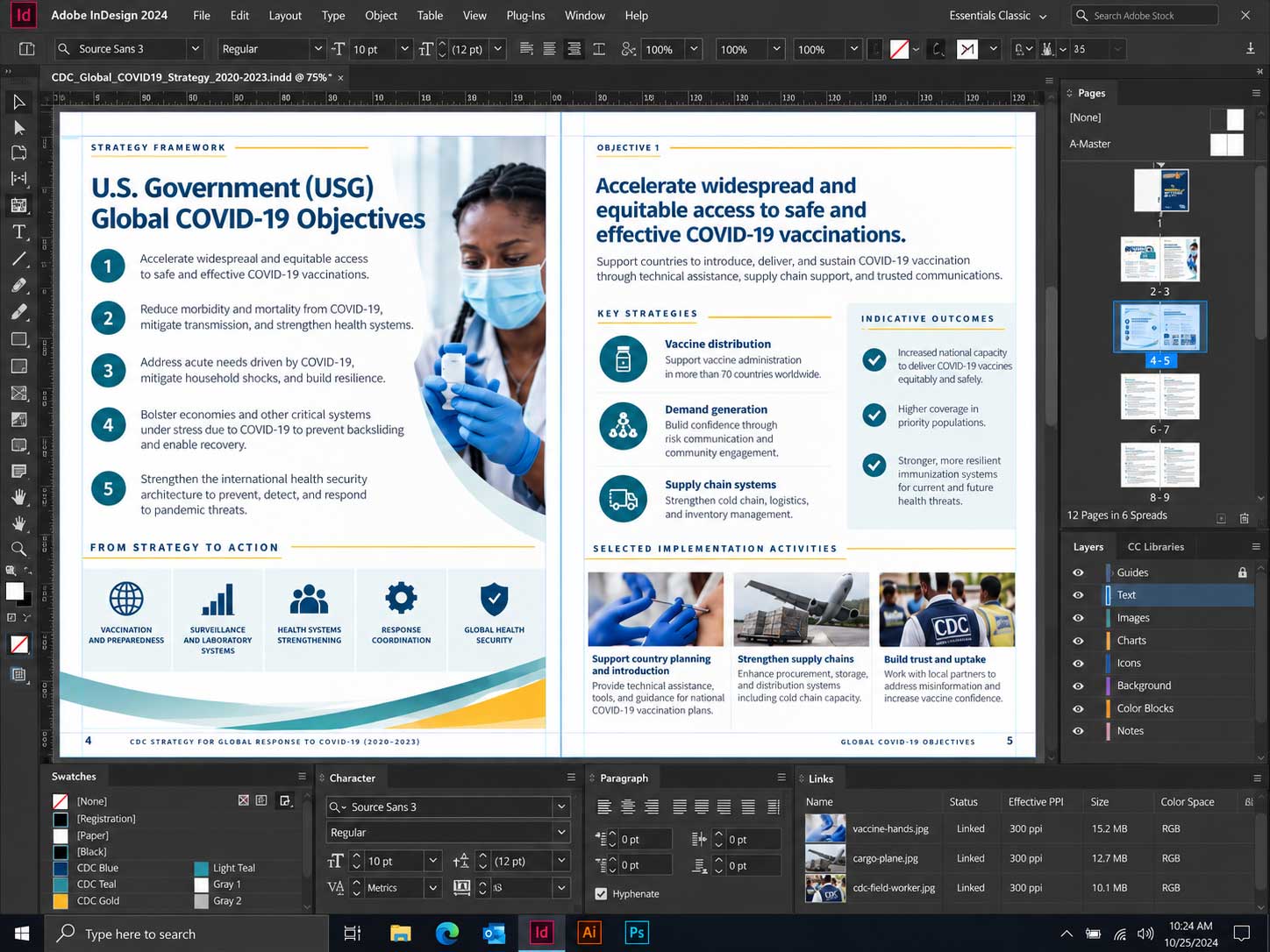Toggle the Hyphenate checkbox
1270x952 pixels.
601,894
